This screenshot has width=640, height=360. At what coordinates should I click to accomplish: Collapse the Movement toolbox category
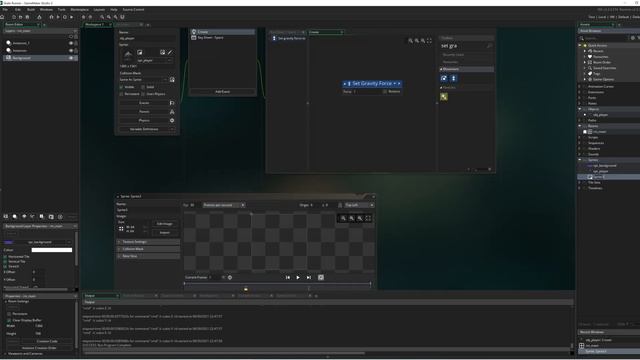point(441,69)
